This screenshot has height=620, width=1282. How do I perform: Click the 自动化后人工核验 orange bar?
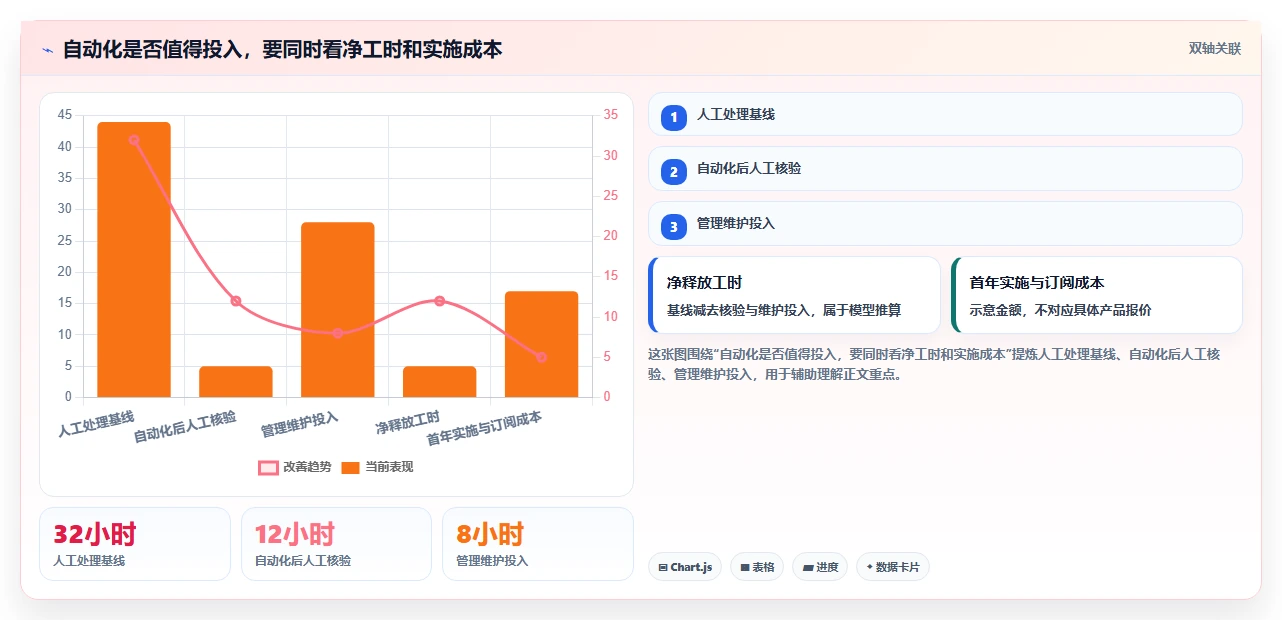(x=236, y=381)
